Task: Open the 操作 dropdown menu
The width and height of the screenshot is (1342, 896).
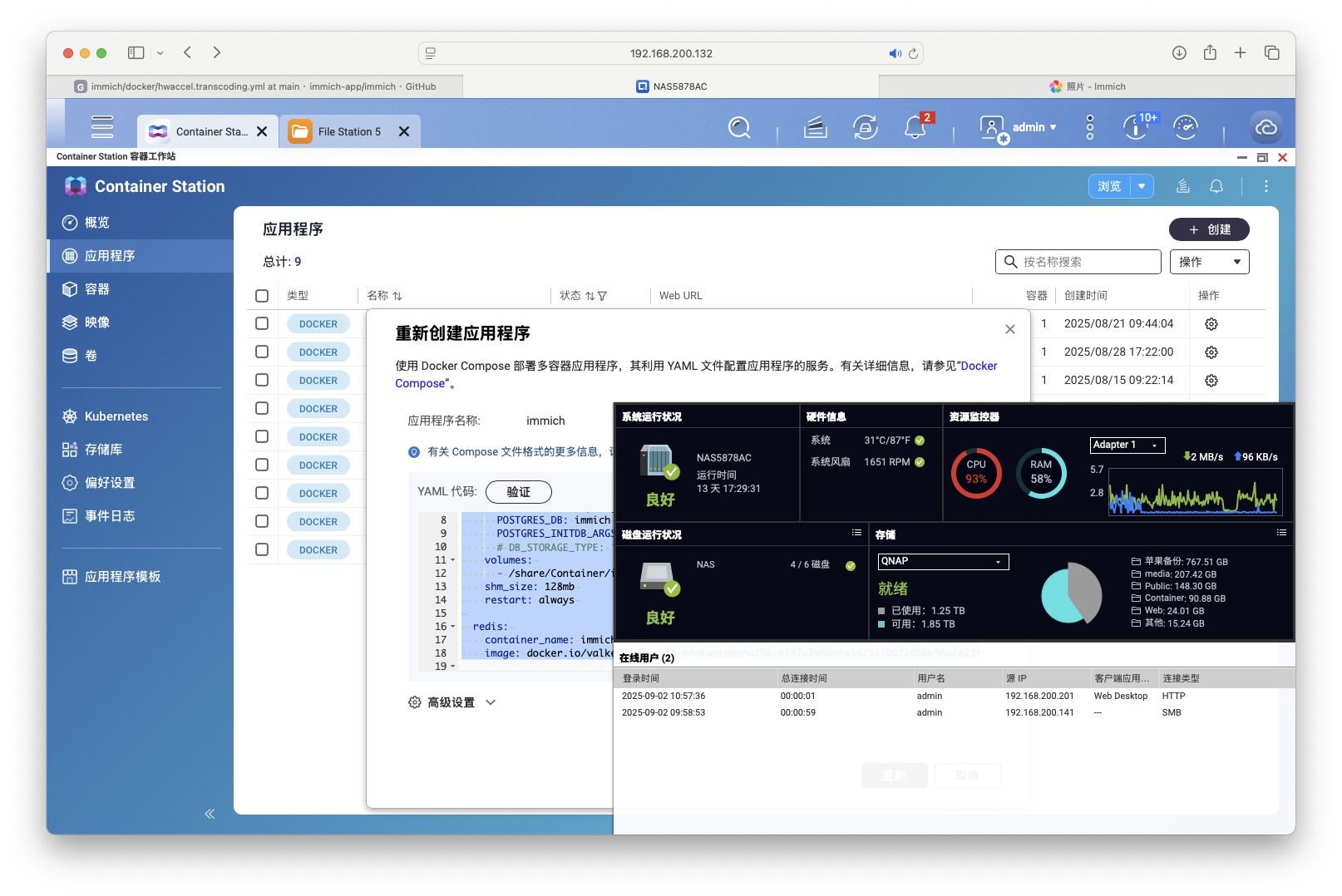Action: click(1209, 262)
